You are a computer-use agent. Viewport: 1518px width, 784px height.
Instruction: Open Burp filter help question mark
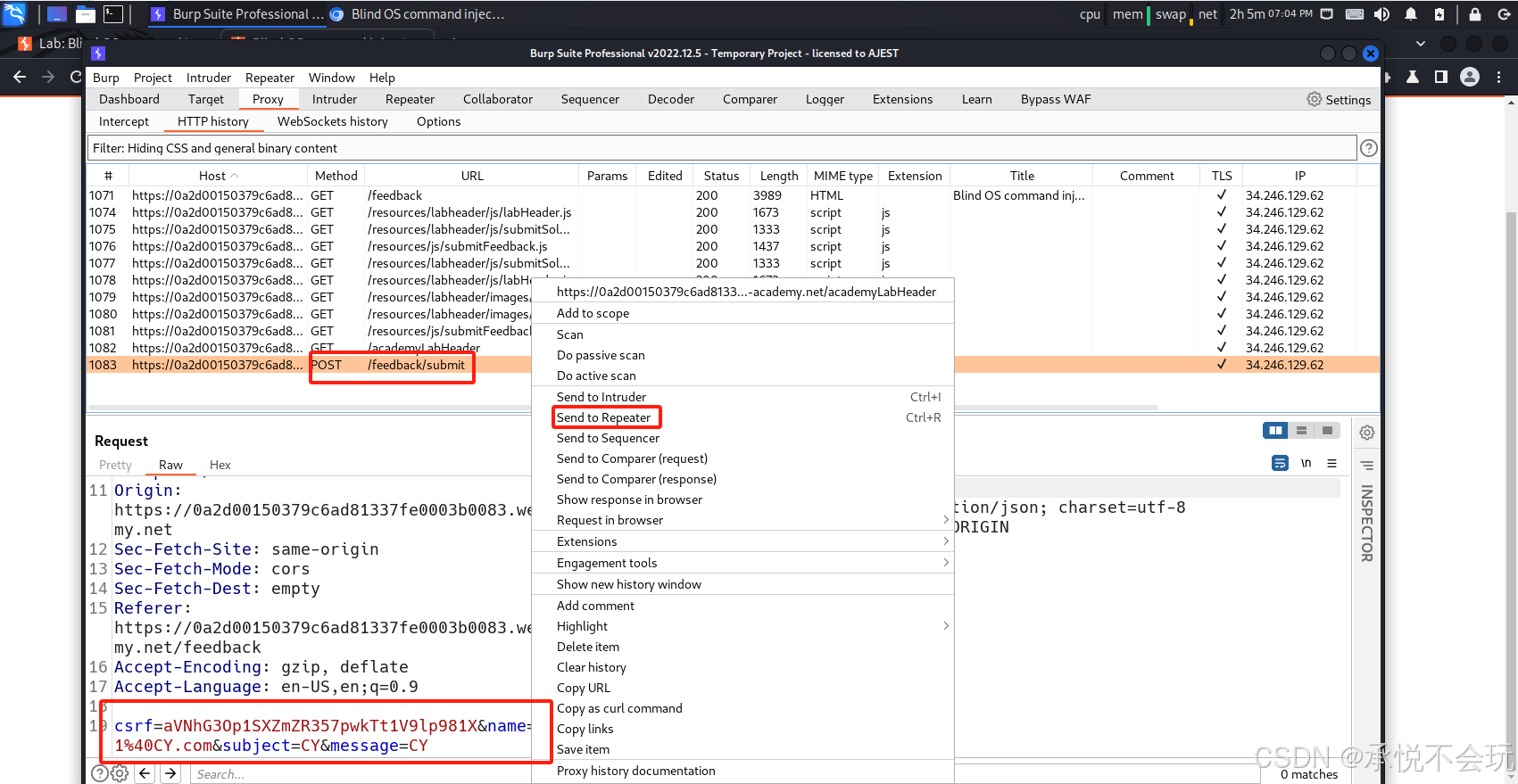click(1368, 148)
